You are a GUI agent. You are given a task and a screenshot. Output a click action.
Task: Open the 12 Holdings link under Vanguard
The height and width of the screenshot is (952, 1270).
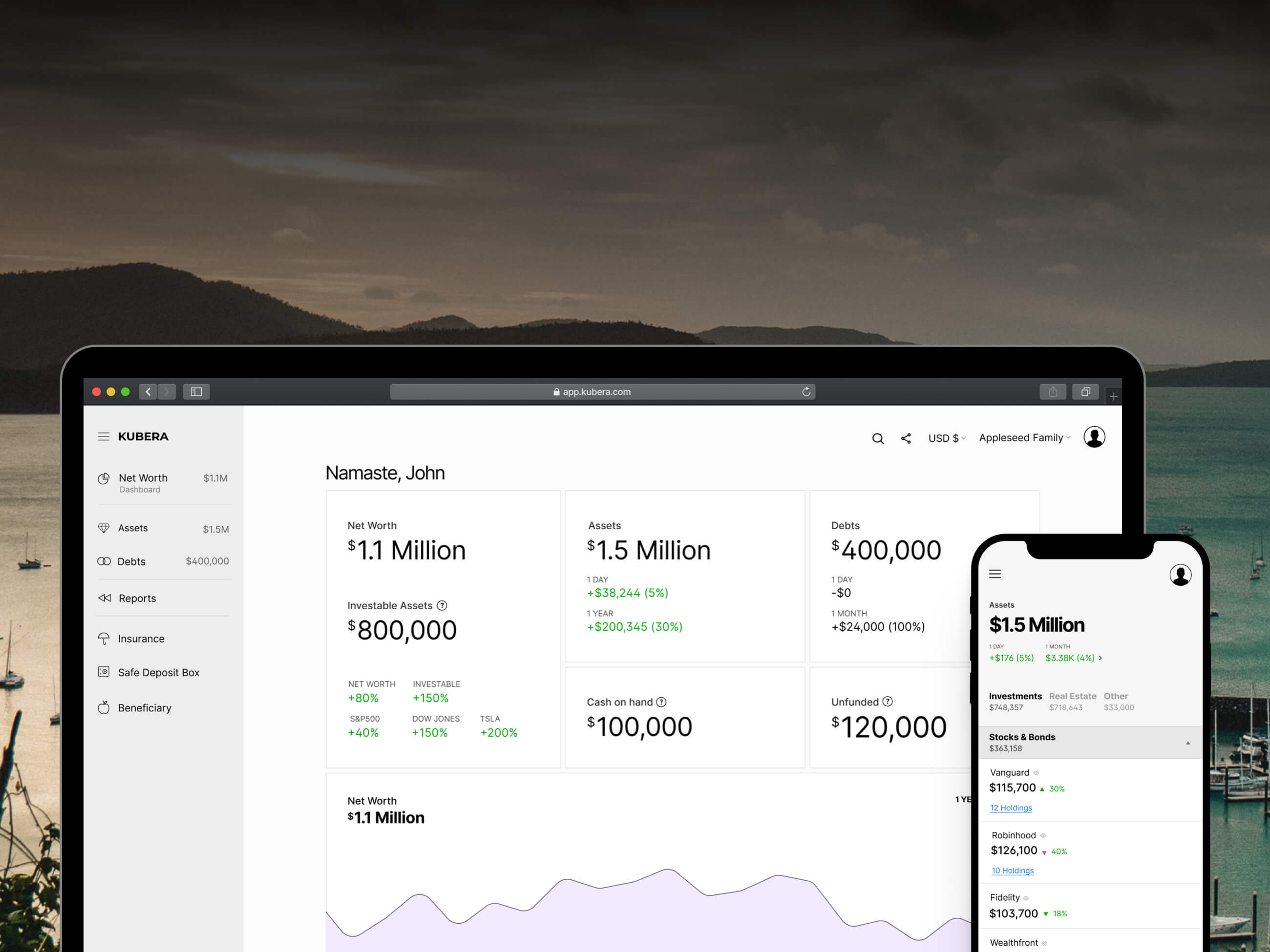[1011, 808]
